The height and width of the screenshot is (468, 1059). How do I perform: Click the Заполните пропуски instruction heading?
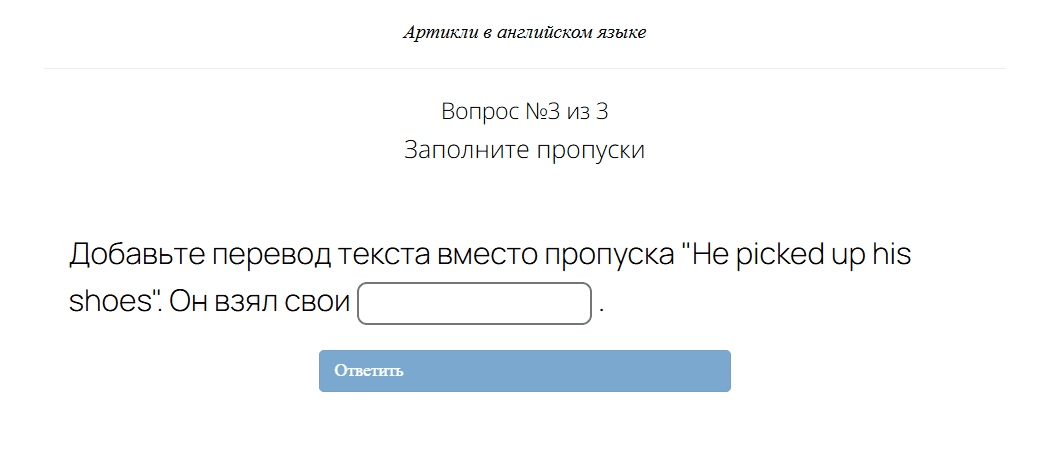[x=525, y=151]
